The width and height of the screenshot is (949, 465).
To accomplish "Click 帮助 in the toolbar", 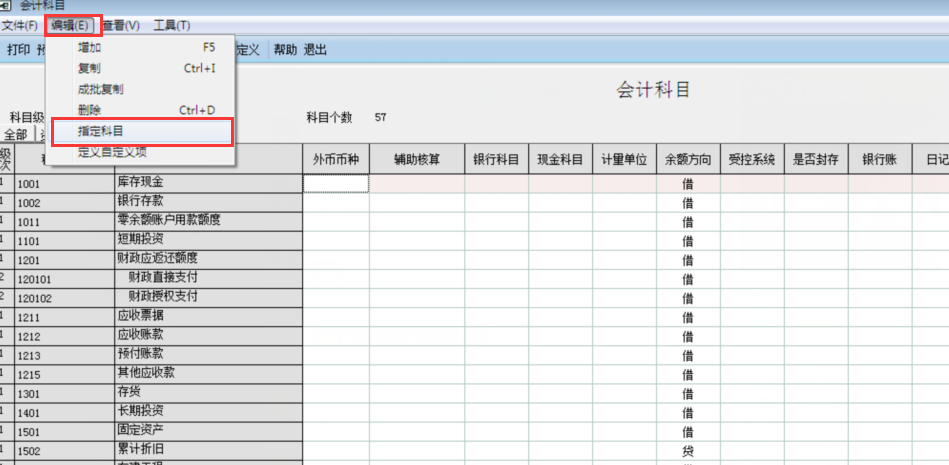I will point(285,49).
